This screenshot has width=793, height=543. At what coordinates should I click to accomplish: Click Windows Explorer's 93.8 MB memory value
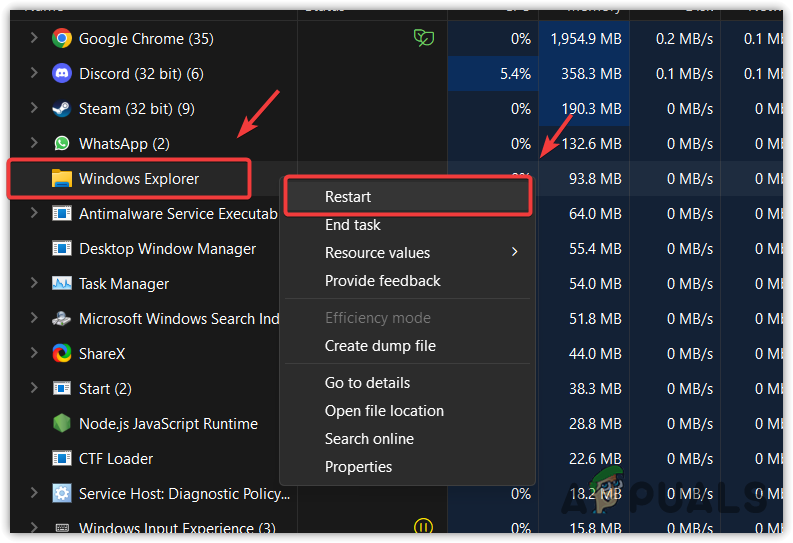point(595,178)
